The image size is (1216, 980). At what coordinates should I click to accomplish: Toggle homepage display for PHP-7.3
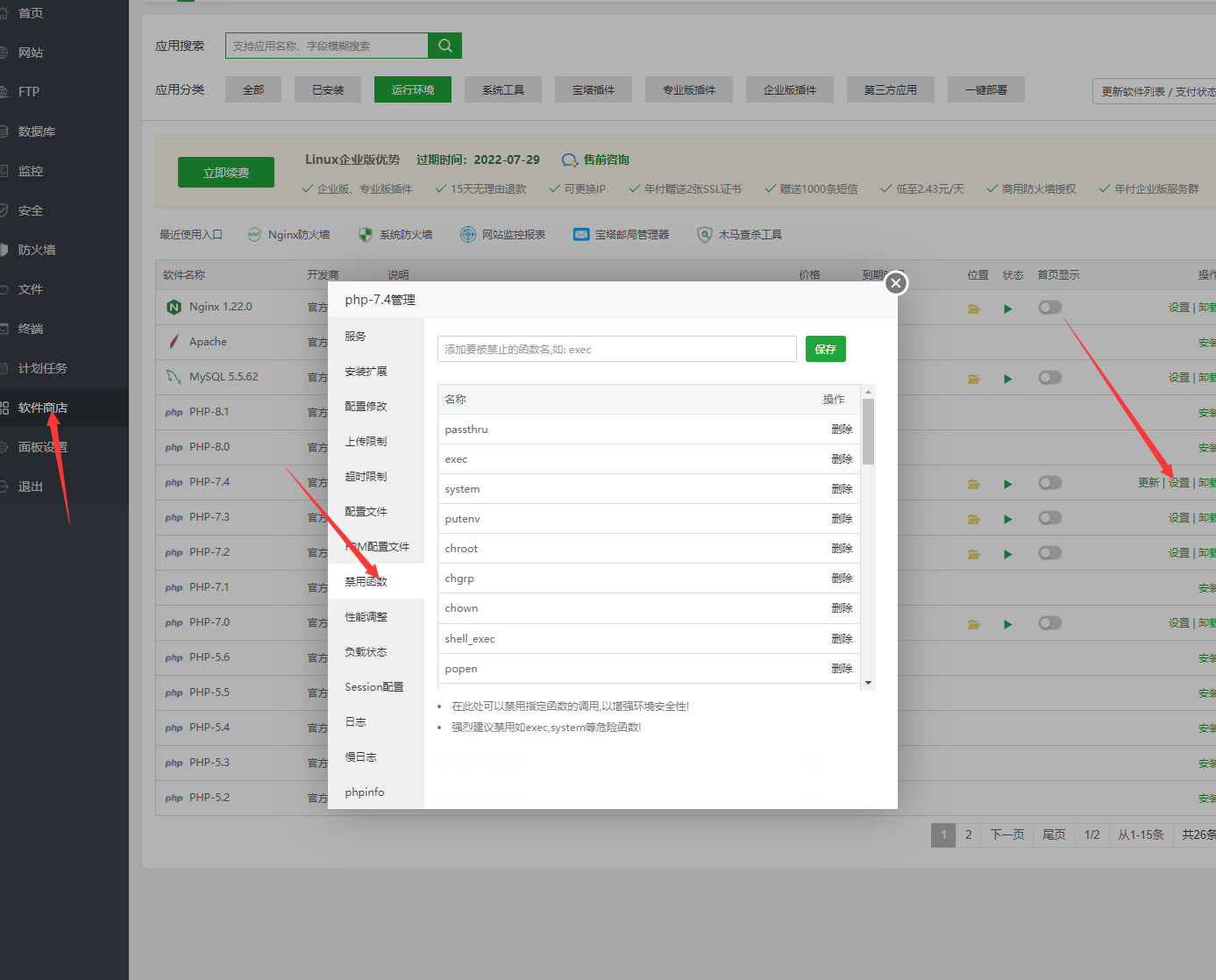click(1049, 518)
